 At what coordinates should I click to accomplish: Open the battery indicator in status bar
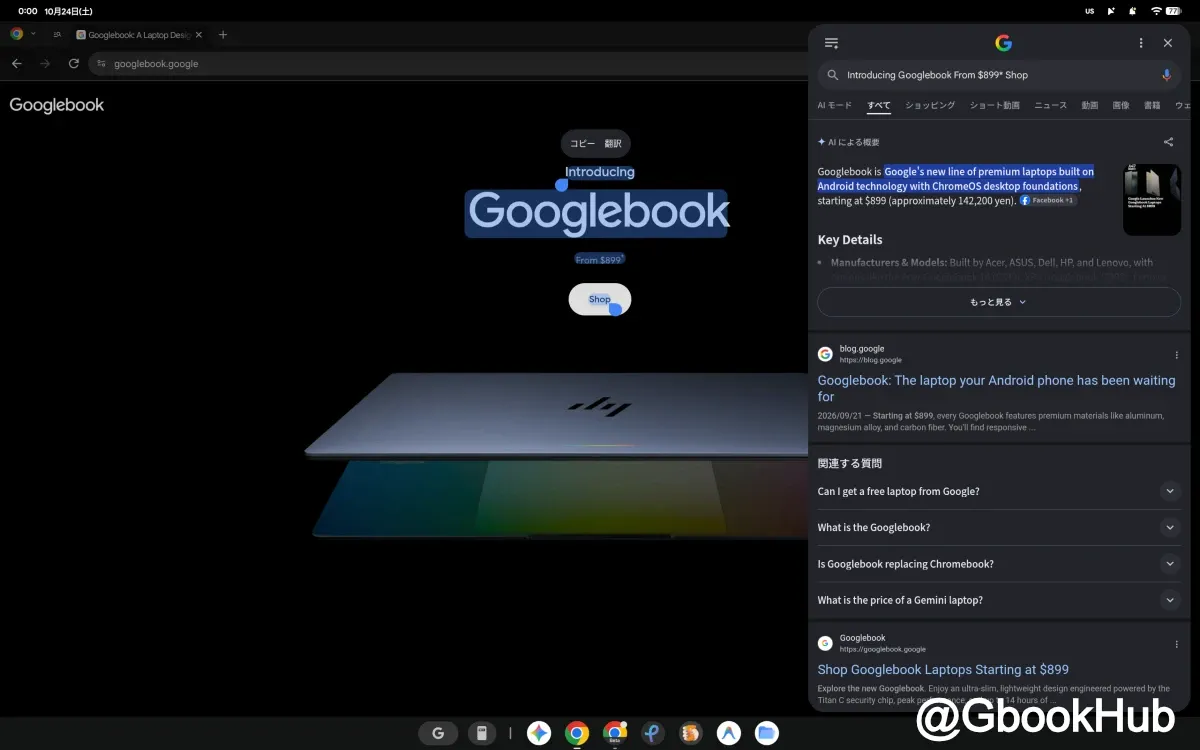coord(1174,11)
